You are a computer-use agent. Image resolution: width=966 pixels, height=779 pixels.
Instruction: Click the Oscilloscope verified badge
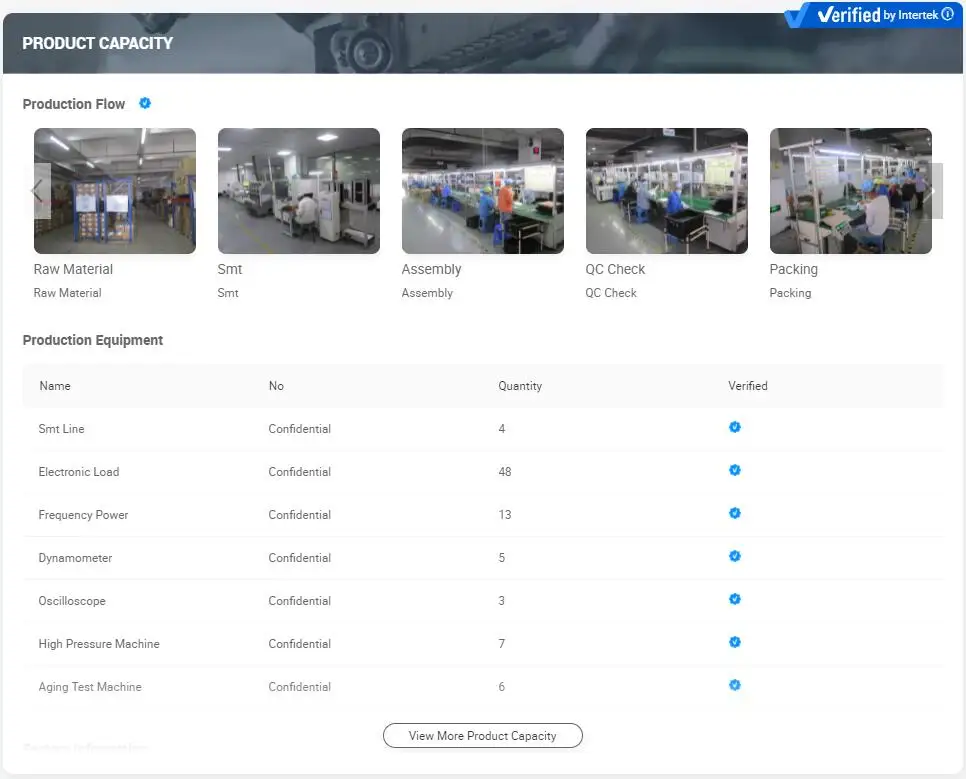tap(735, 599)
